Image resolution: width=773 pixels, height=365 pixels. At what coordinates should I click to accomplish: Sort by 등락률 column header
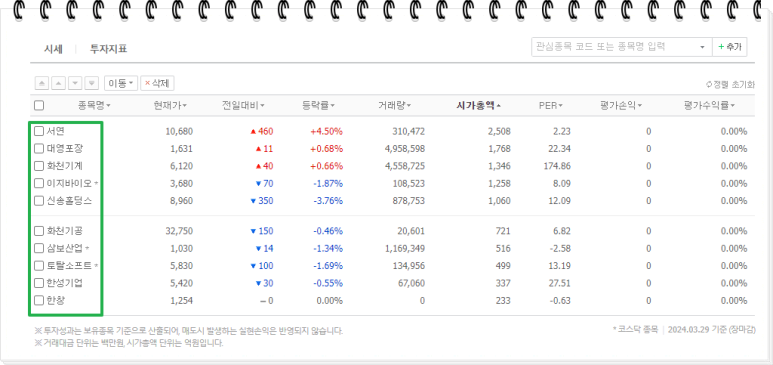coord(318,105)
